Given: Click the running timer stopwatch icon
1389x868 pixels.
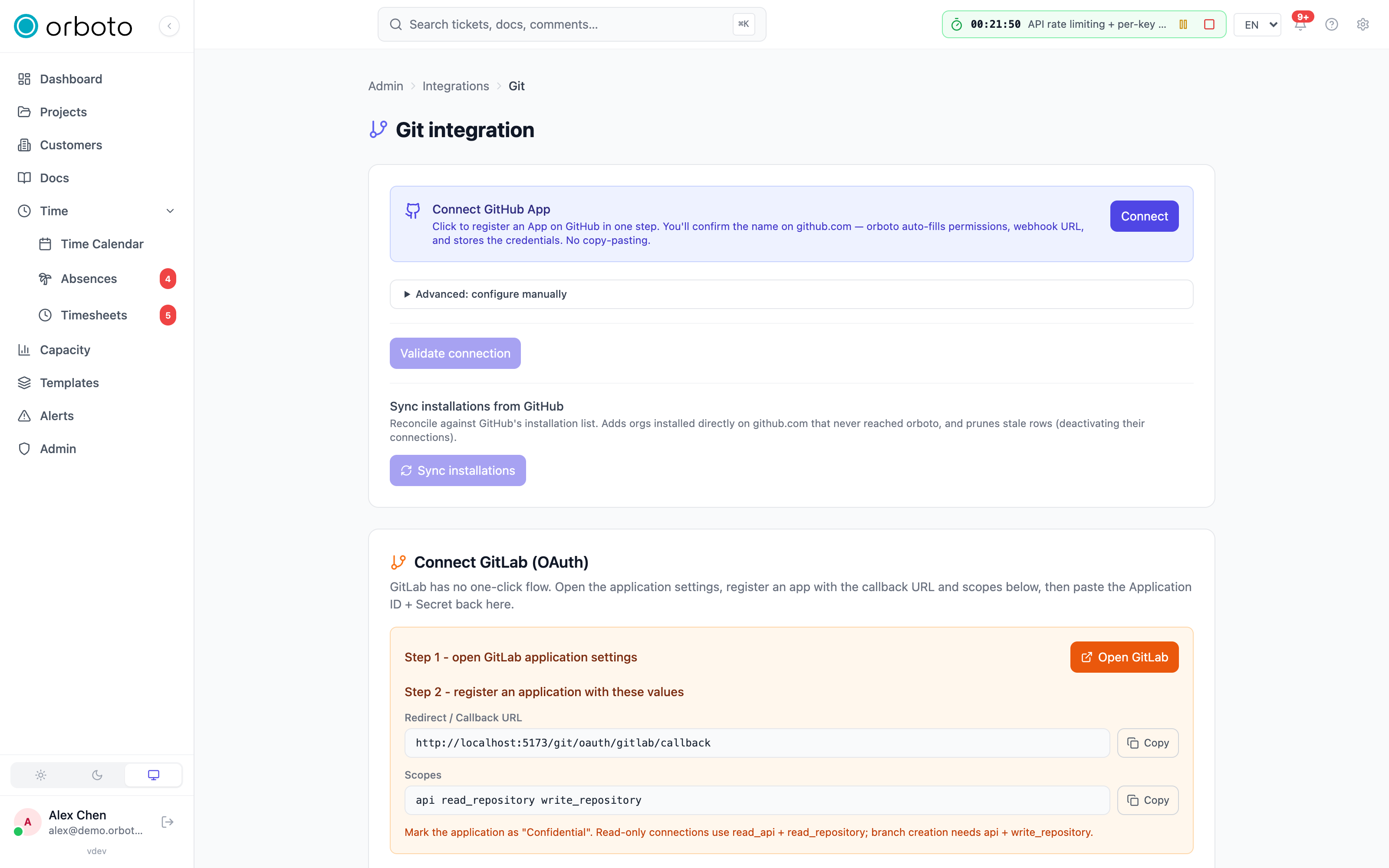Looking at the screenshot, I should tap(956, 24).
